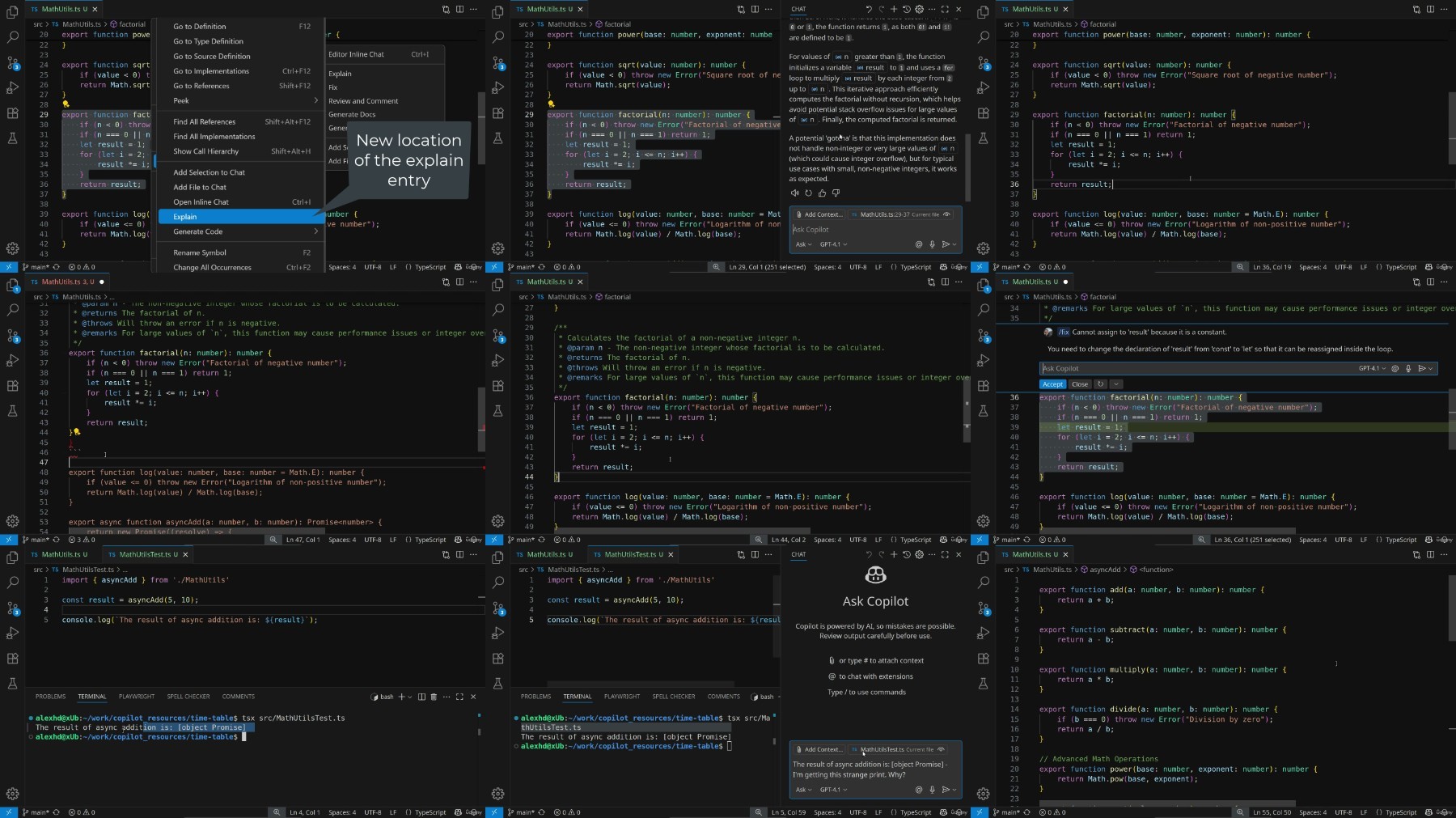1456x818 pixels.
Task: Open chat history in the empty Ask Copilot panel
Action: pos(906,554)
